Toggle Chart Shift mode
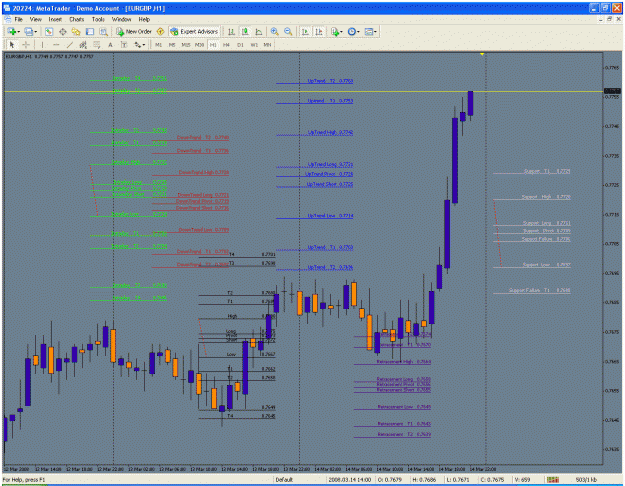The height and width of the screenshot is (486, 625). tap(319, 31)
